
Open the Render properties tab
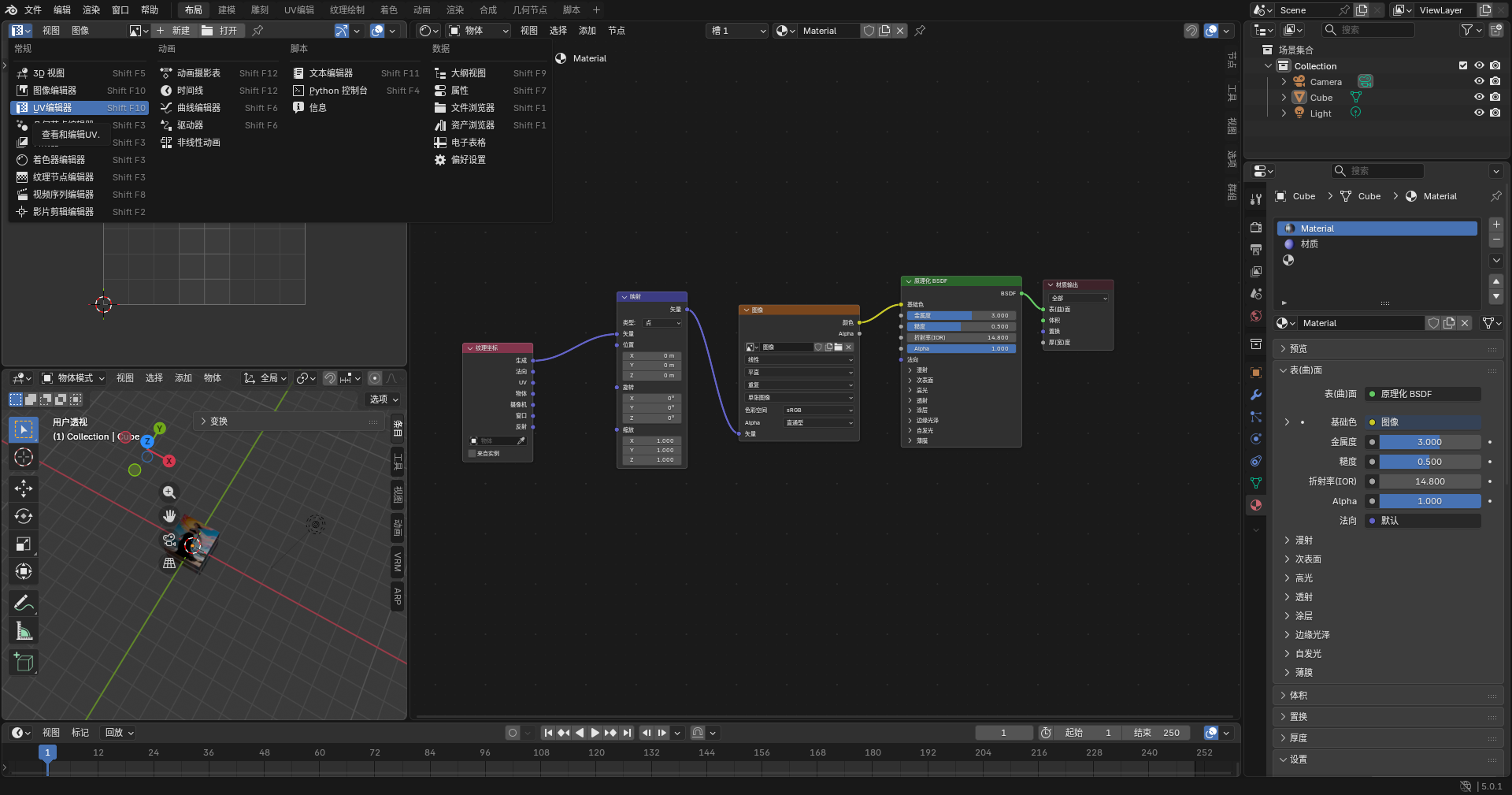pyautogui.click(x=1256, y=228)
